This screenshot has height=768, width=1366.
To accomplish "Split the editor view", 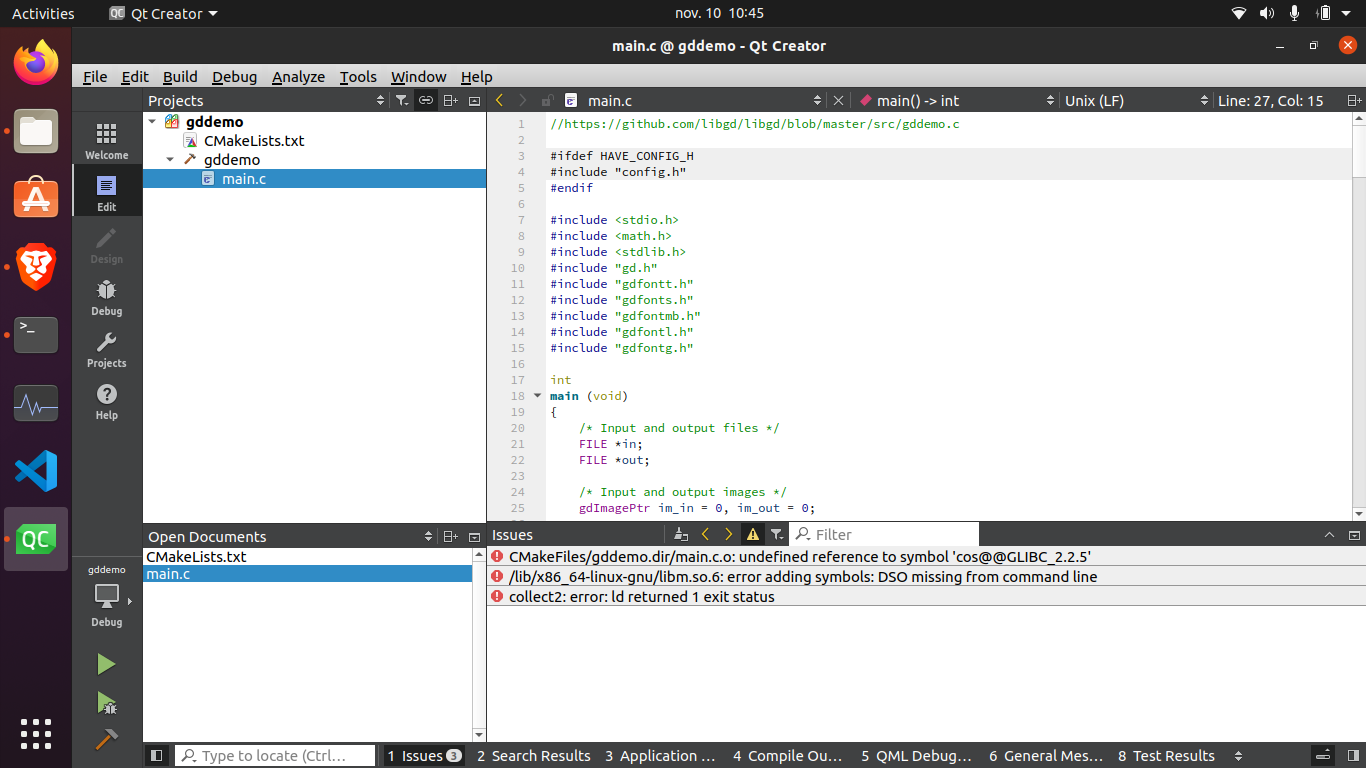I will 1354,100.
